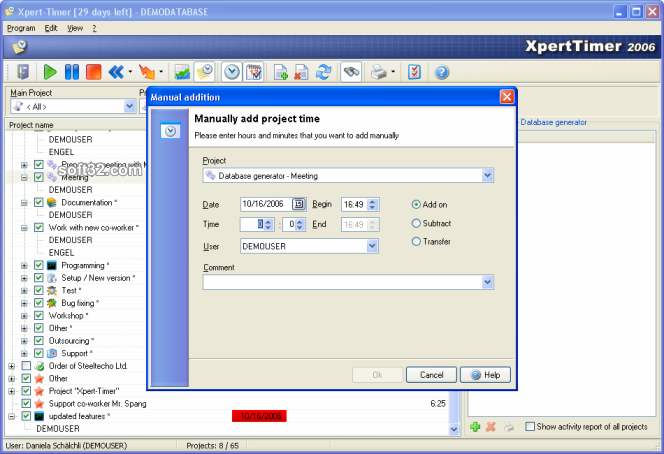Click the round clock toolbar icon
This screenshot has height=454, width=664.
pos(232,72)
